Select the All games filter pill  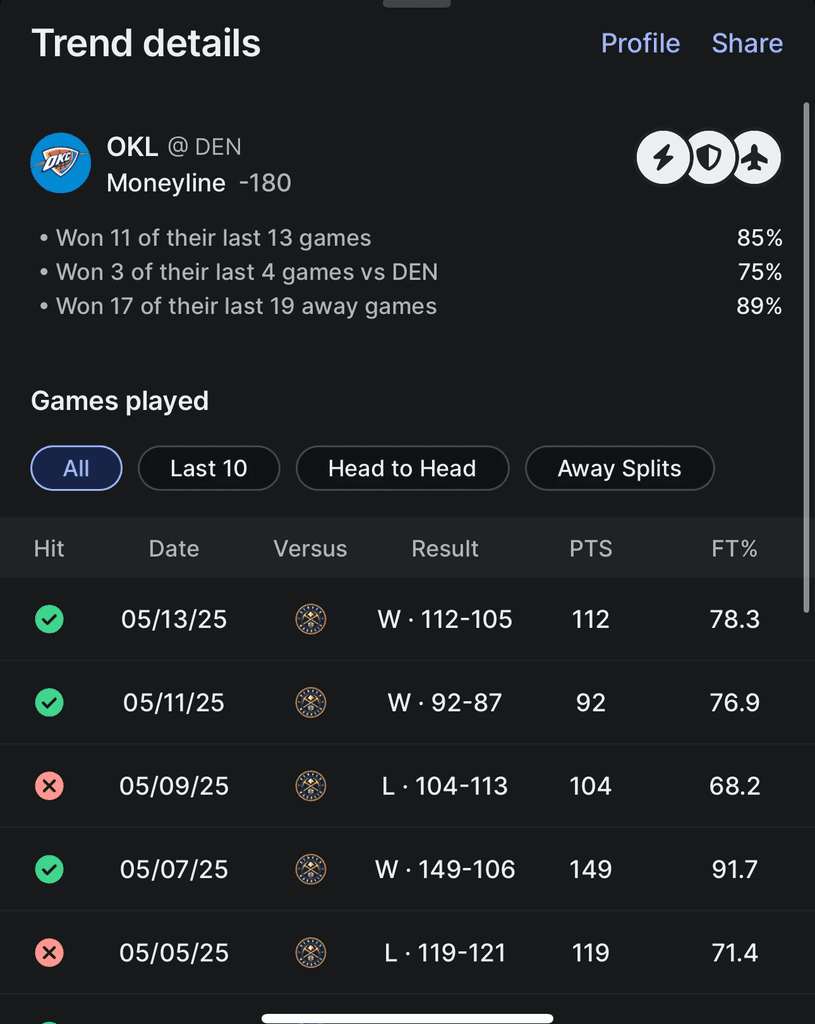(76, 468)
